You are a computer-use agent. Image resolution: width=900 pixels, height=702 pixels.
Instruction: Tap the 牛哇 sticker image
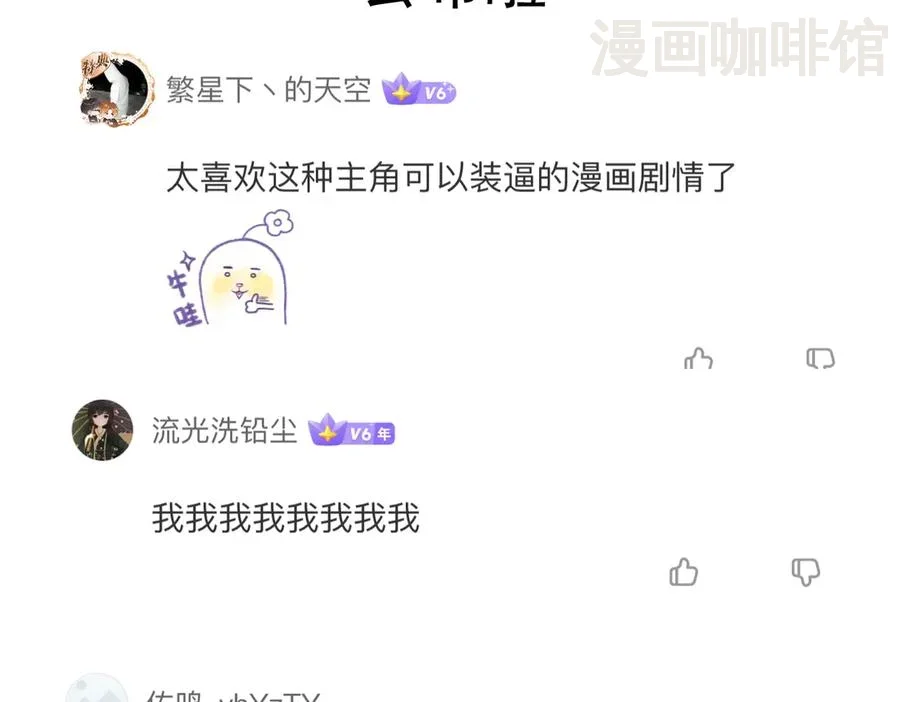coord(230,269)
